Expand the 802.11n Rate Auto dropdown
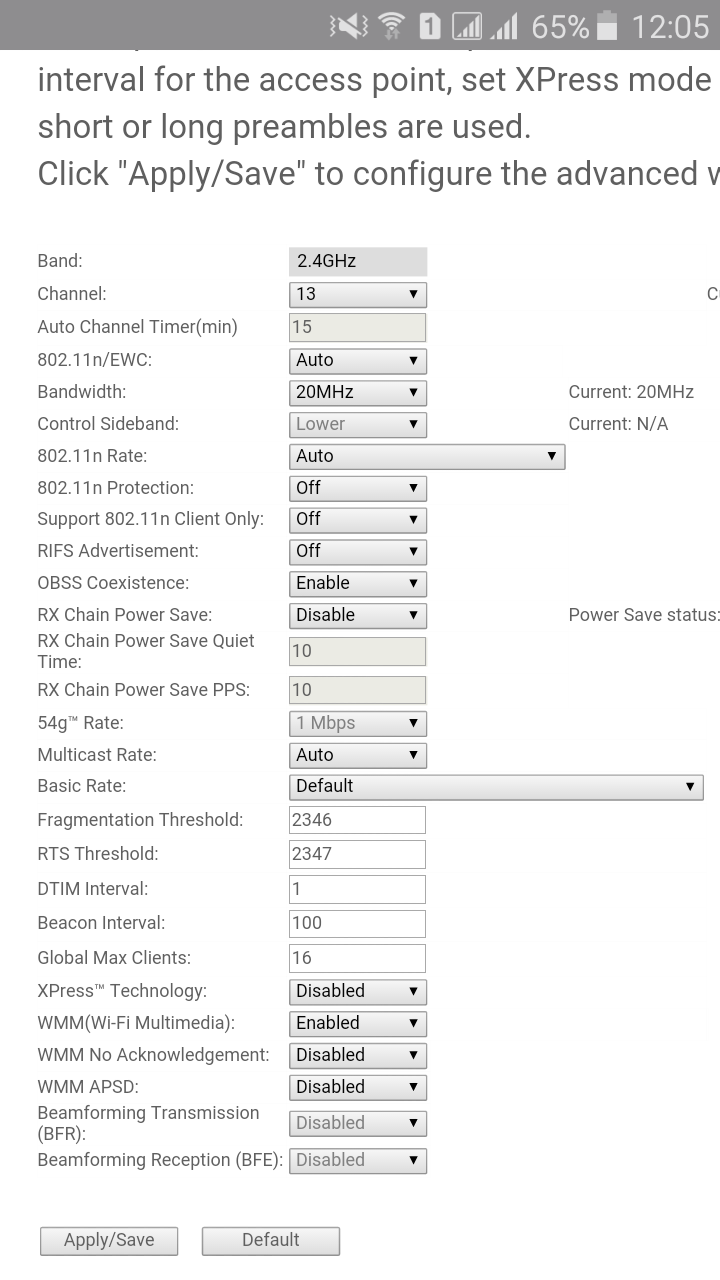Image resolution: width=720 pixels, height=1280 pixels. pos(427,456)
